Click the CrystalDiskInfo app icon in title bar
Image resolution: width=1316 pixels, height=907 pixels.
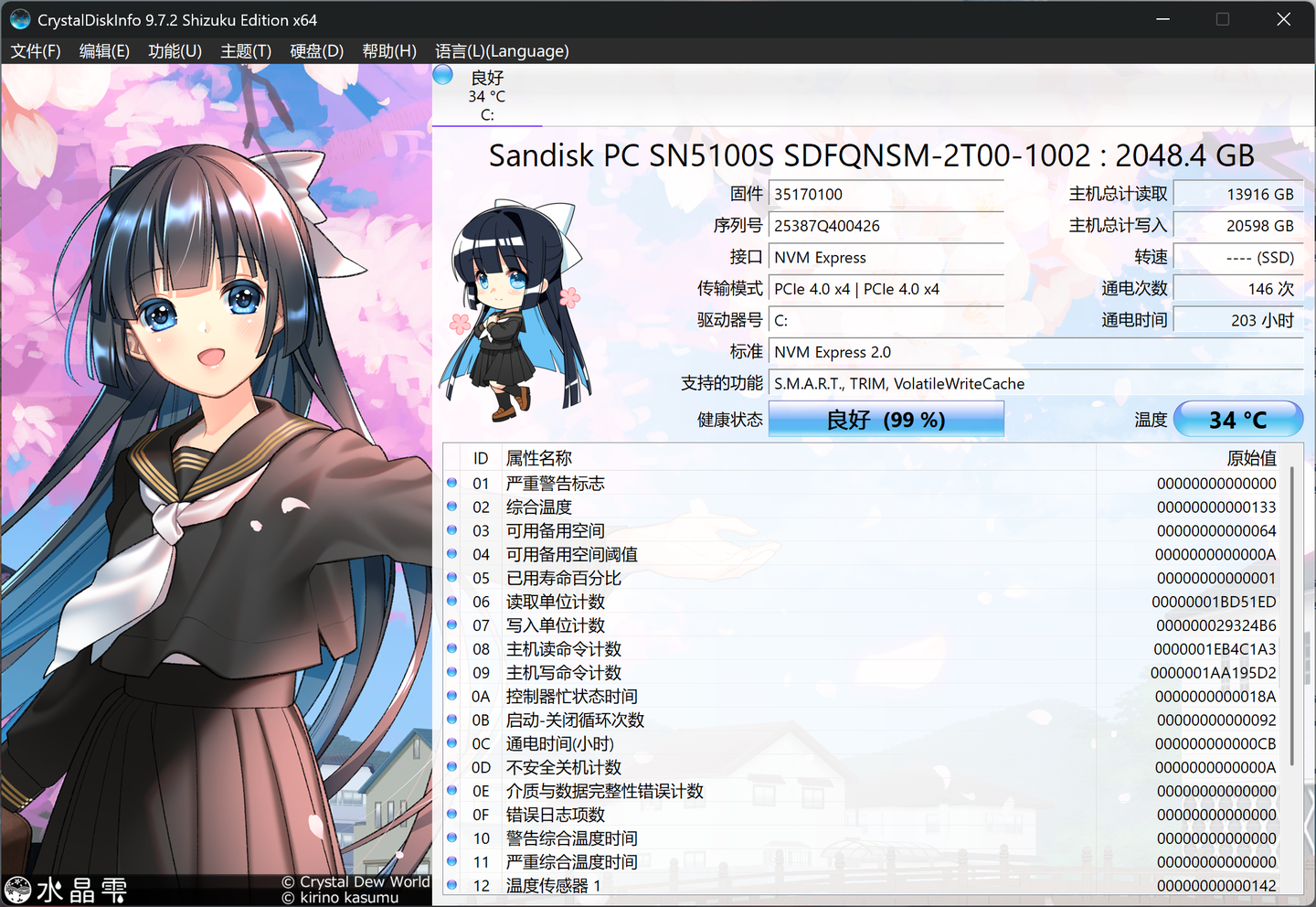20,19
